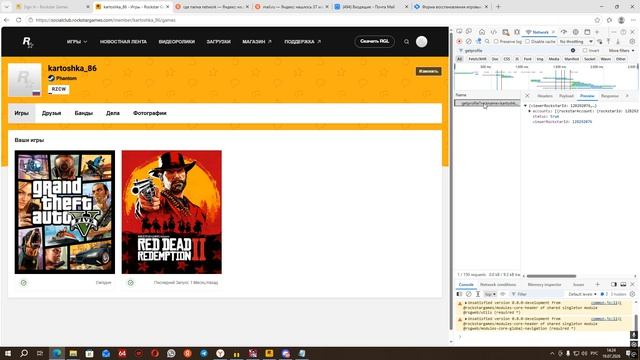Open ВИДЕОРОЛИКИ link in header
Screen dimensions: 640x360
click(x=177, y=42)
